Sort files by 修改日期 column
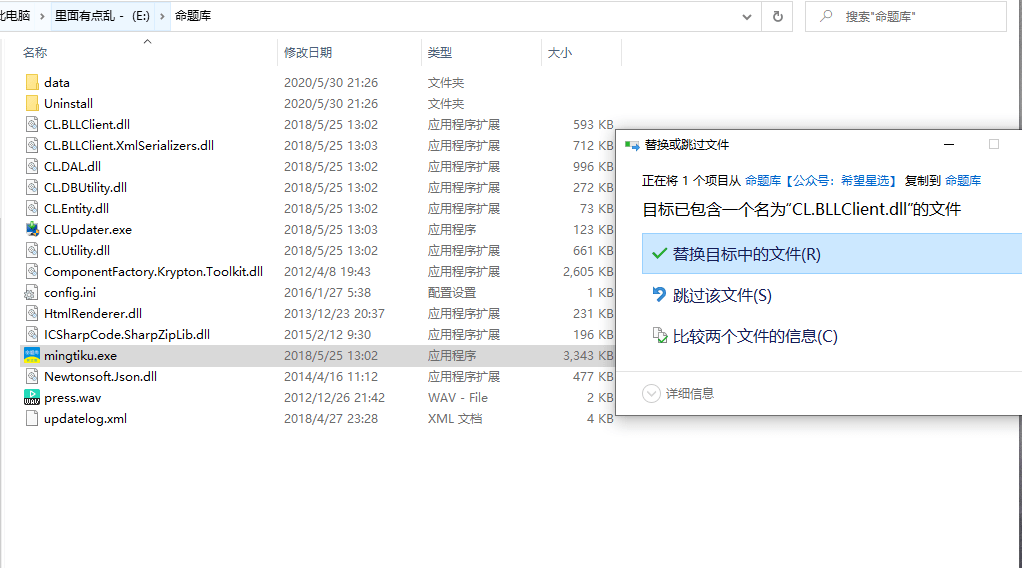The width and height of the screenshot is (1022, 568). coord(308,53)
